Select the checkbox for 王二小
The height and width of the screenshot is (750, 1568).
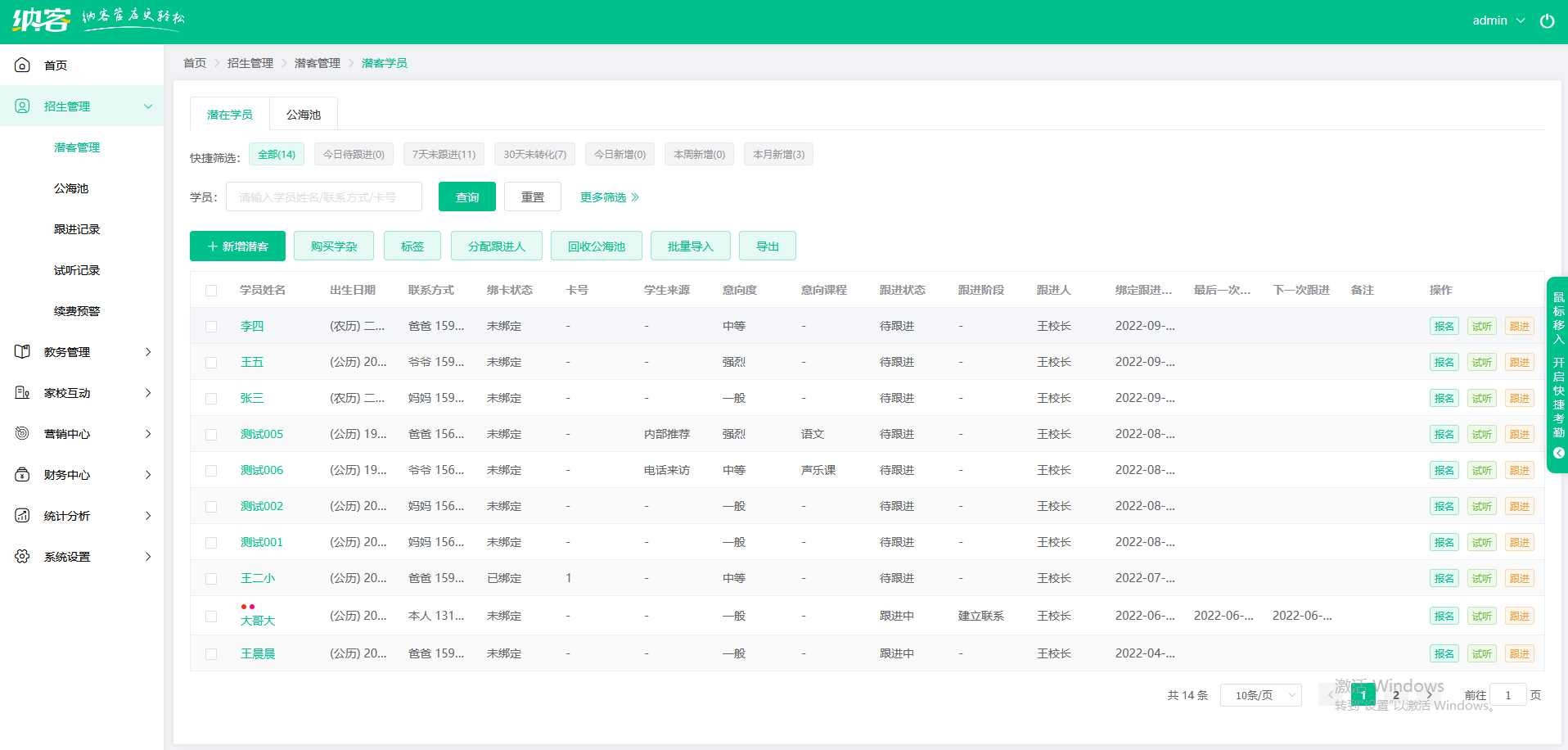coord(211,577)
